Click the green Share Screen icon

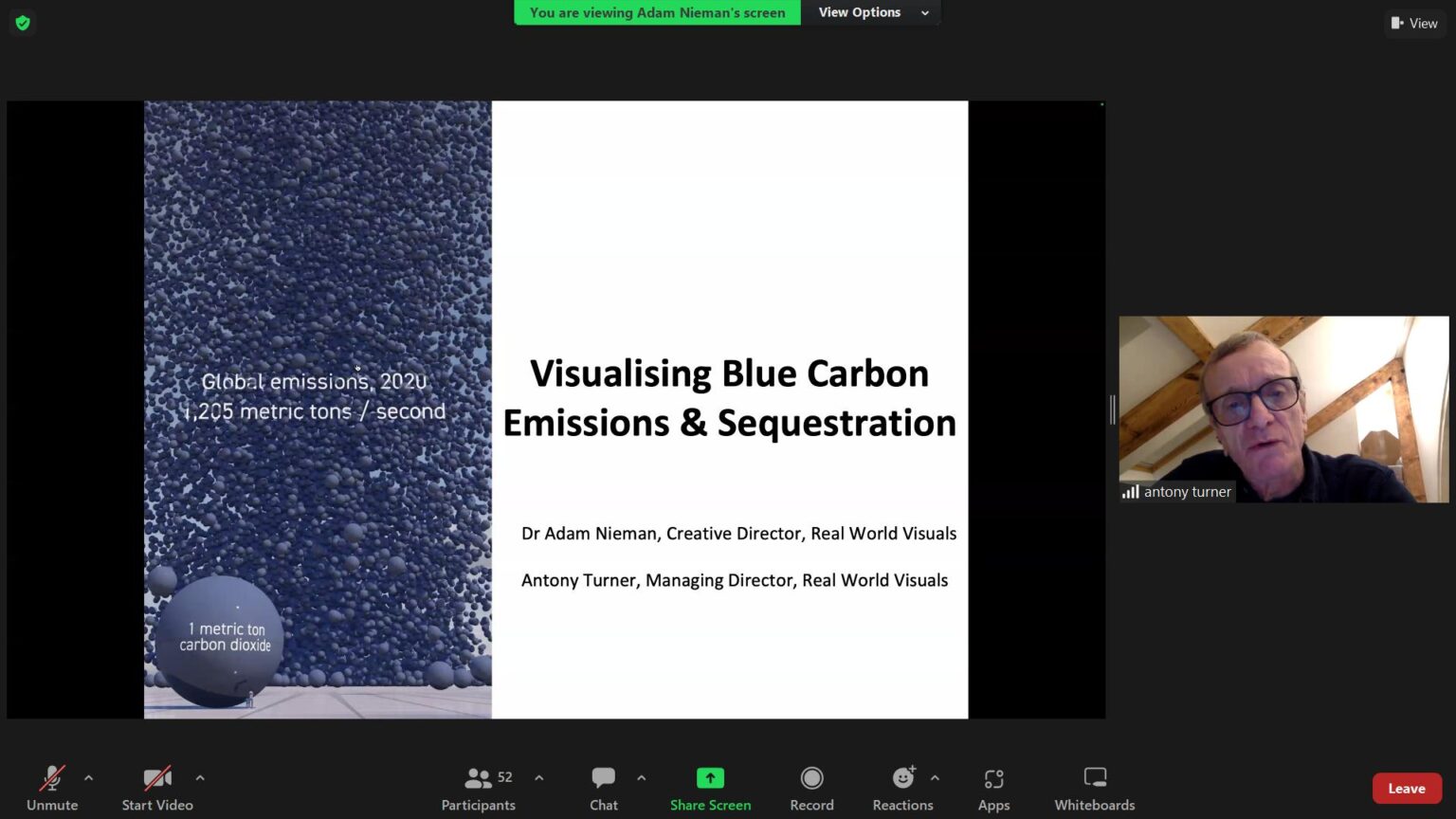click(x=710, y=778)
